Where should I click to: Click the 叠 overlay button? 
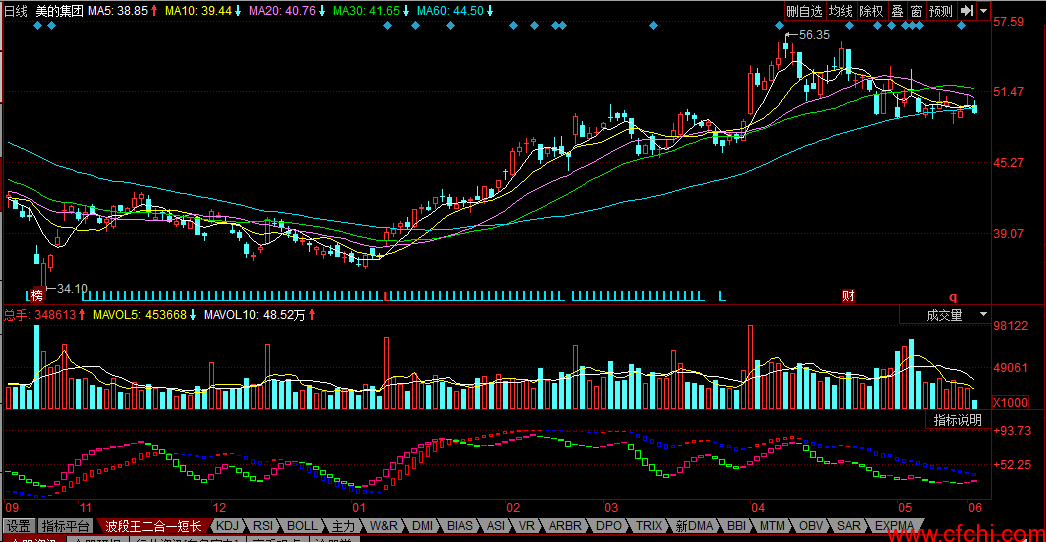(897, 11)
